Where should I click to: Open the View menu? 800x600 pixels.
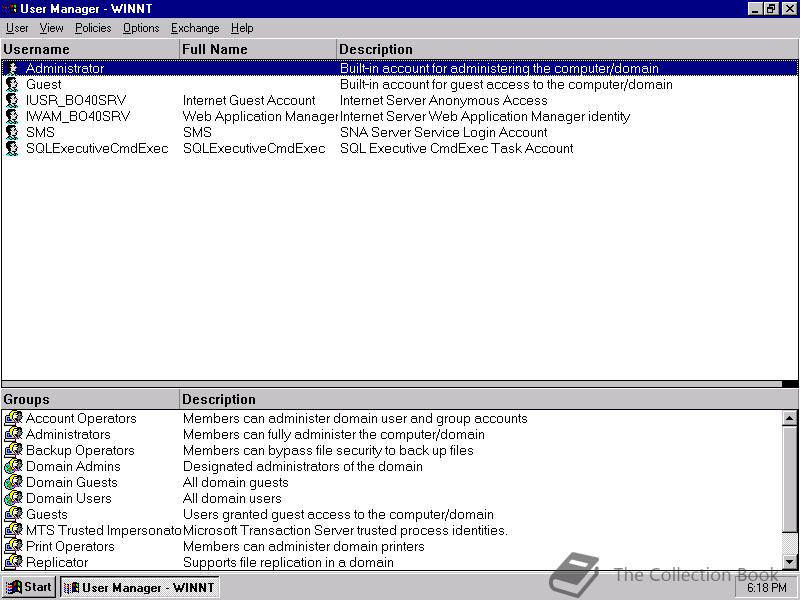tap(52, 28)
